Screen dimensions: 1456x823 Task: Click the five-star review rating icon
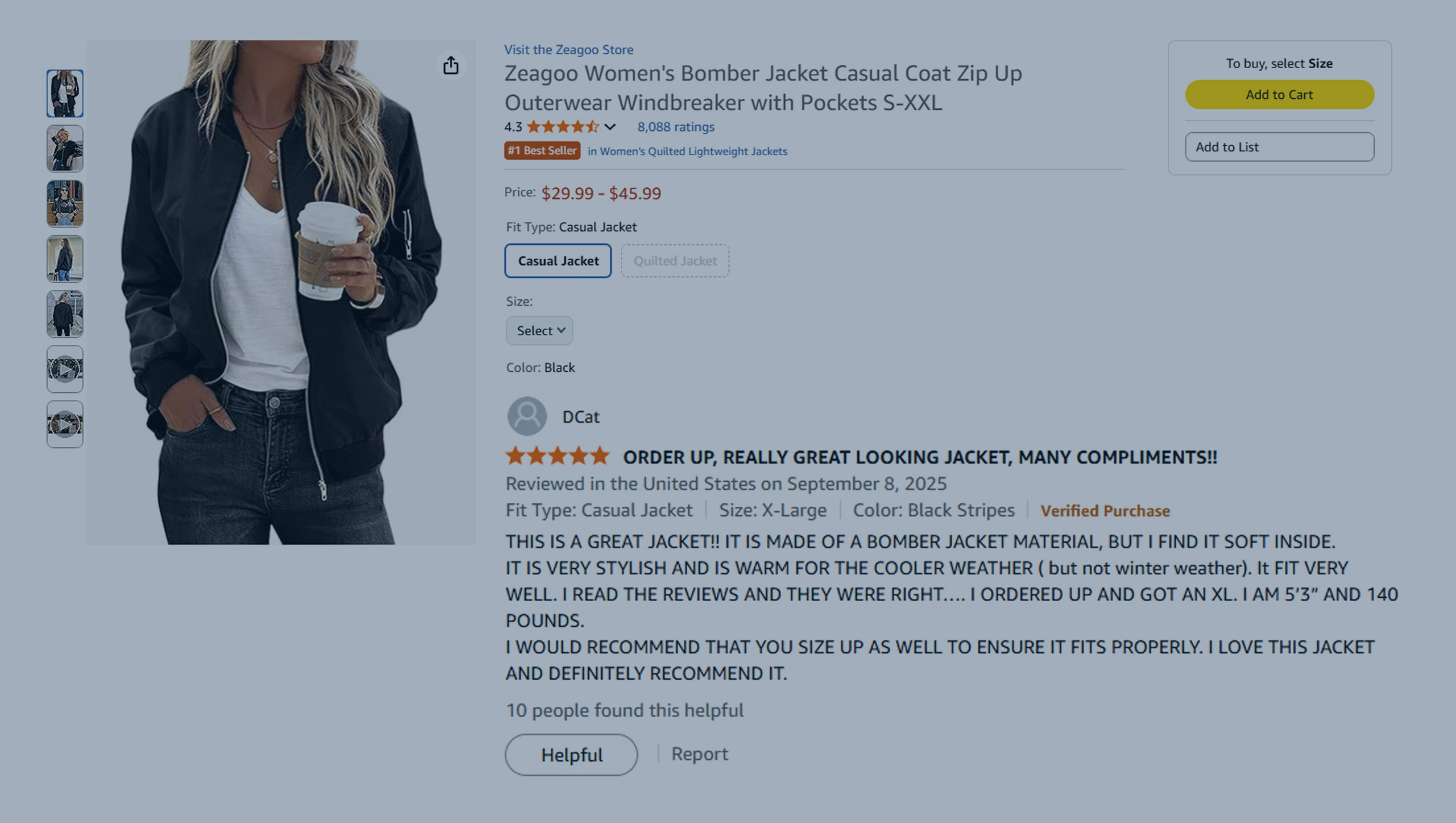point(557,456)
